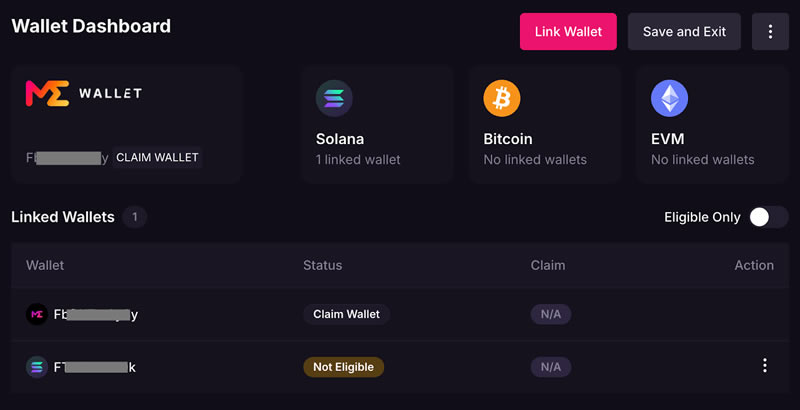The image size is (800, 410).
Task: Click the Solana icon in second wallet row
Action: (x=36, y=367)
